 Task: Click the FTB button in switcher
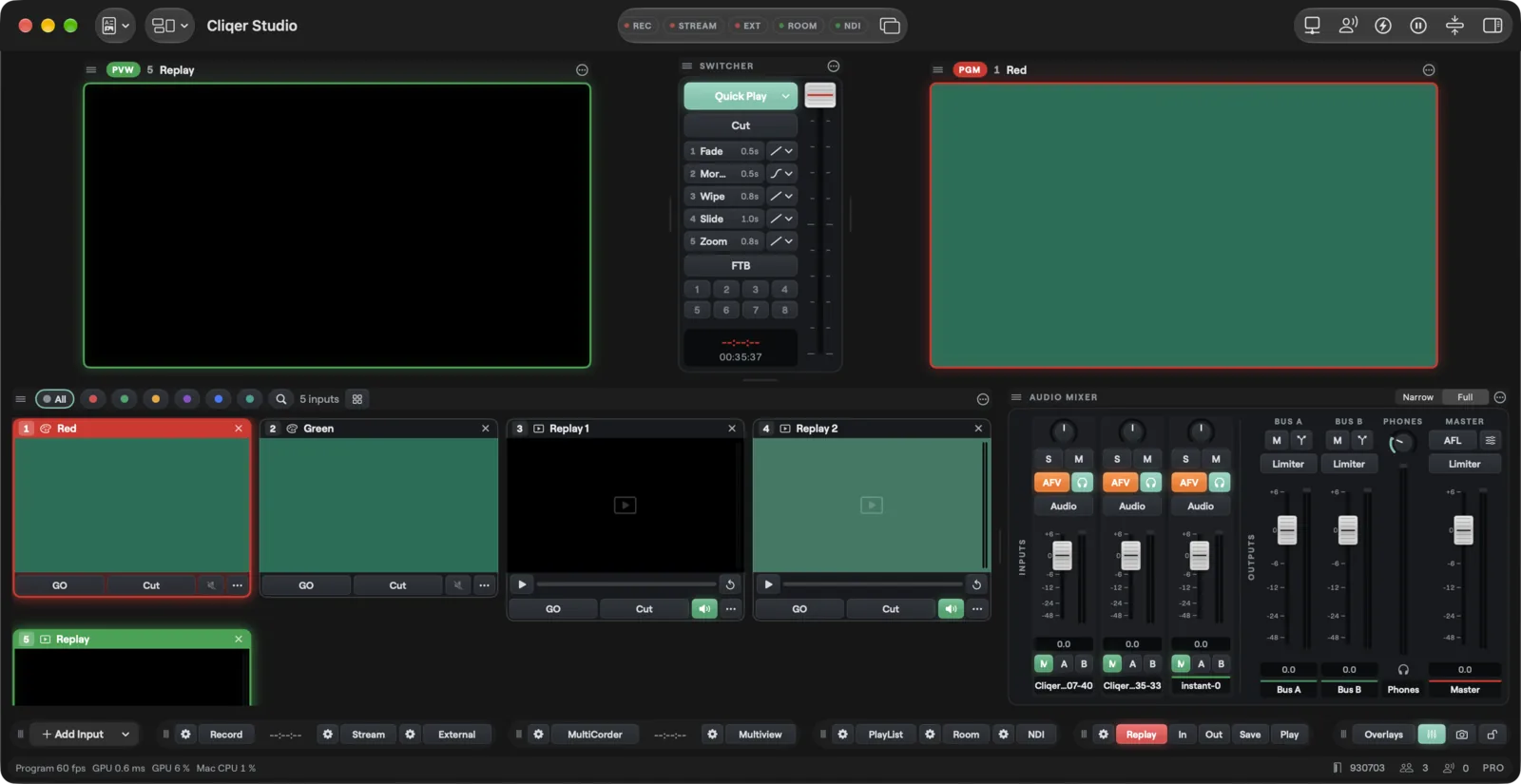(x=741, y=266)
